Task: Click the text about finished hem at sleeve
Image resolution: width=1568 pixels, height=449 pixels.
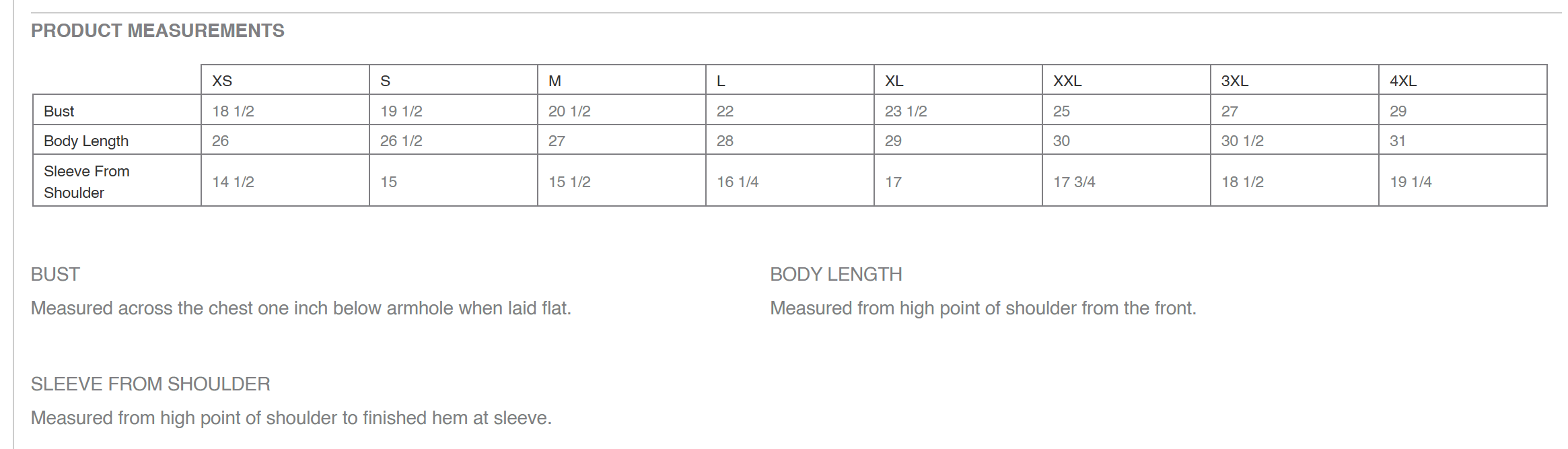Action: click(x=291, y=418)
